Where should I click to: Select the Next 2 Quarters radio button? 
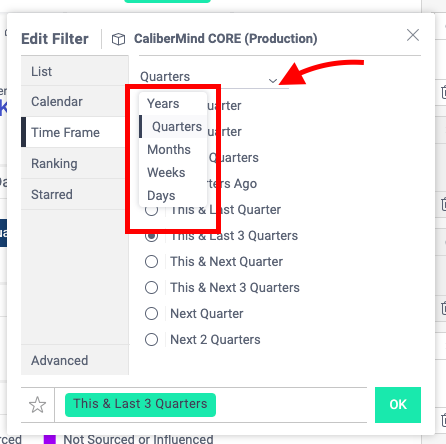(152, 340)
